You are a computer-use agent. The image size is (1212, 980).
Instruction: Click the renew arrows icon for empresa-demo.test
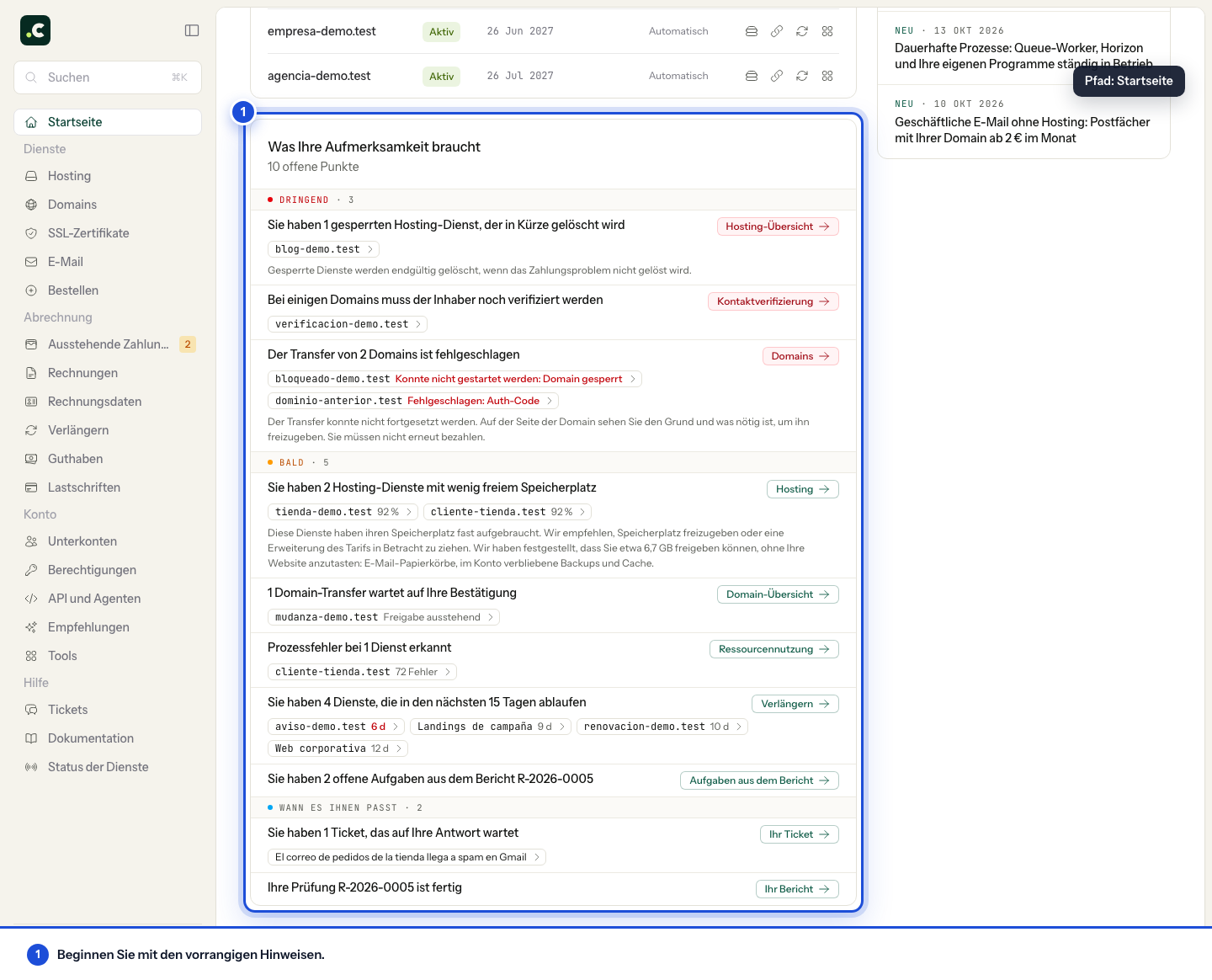click(802, 31)
